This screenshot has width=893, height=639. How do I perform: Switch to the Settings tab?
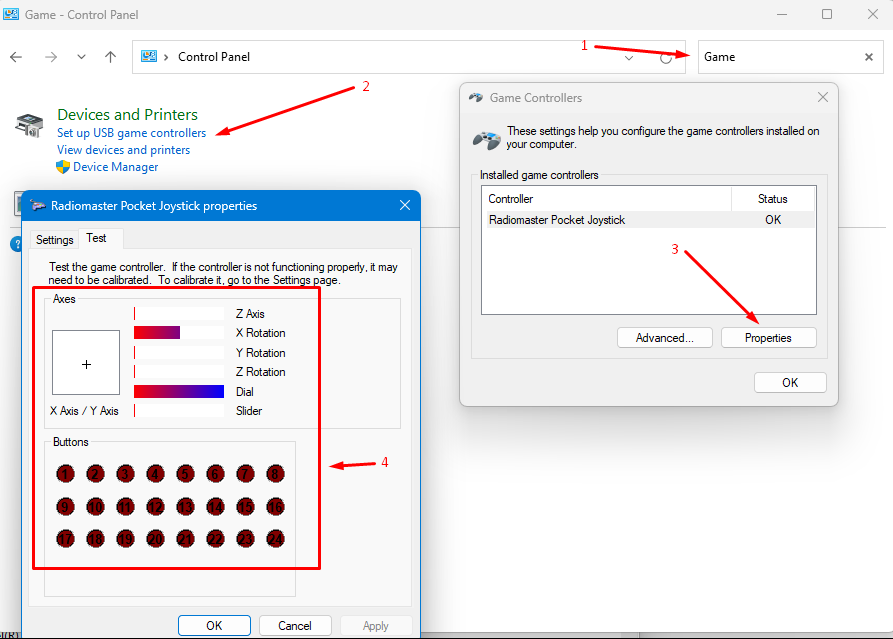click(x=55, y=240)
